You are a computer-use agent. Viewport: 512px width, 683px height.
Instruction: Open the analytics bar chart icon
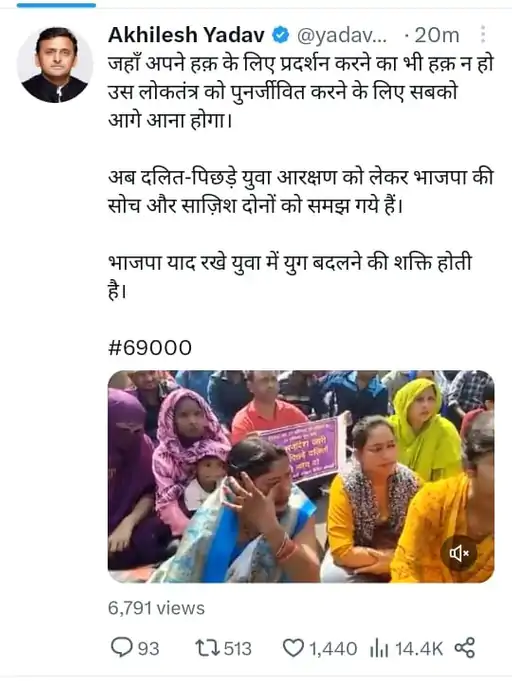coord(379,649)
